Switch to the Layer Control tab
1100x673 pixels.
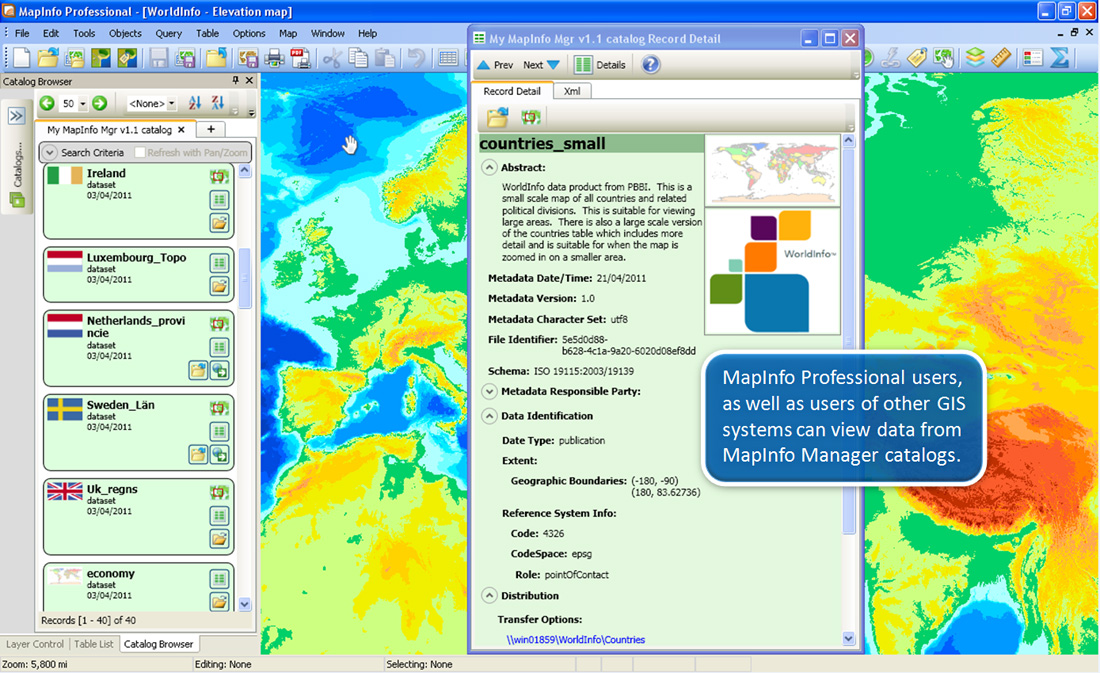pyautogui.click(x=34, y=644)
